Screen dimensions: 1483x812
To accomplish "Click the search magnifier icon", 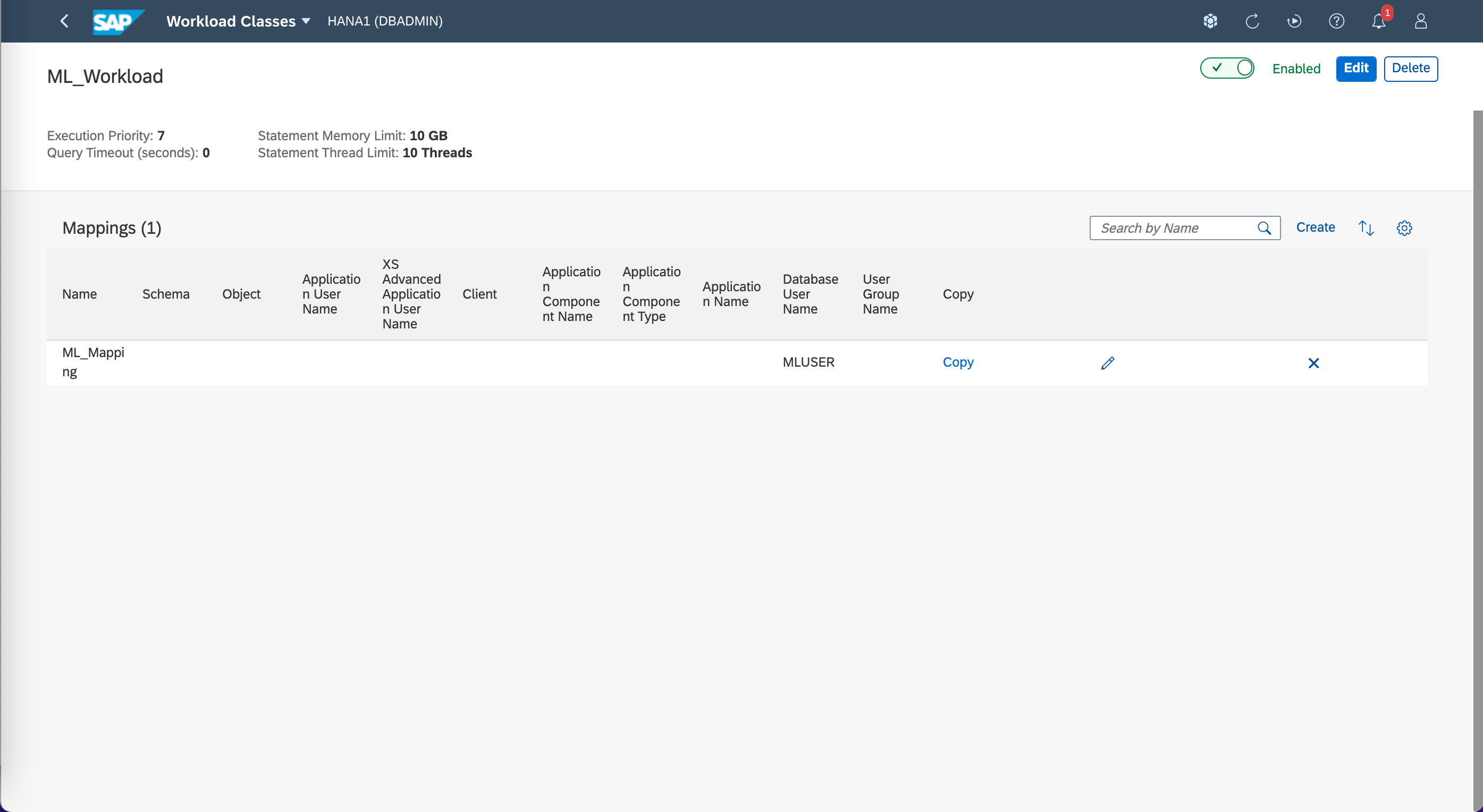I will click(x=1263, y=228).
